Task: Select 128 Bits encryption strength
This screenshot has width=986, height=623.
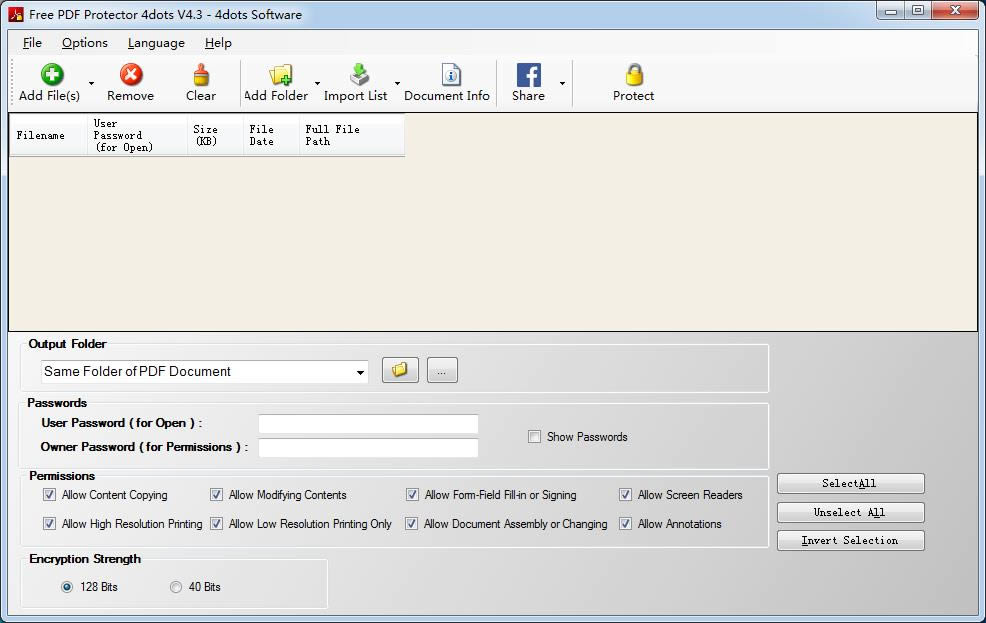Action: pos(67,587)
